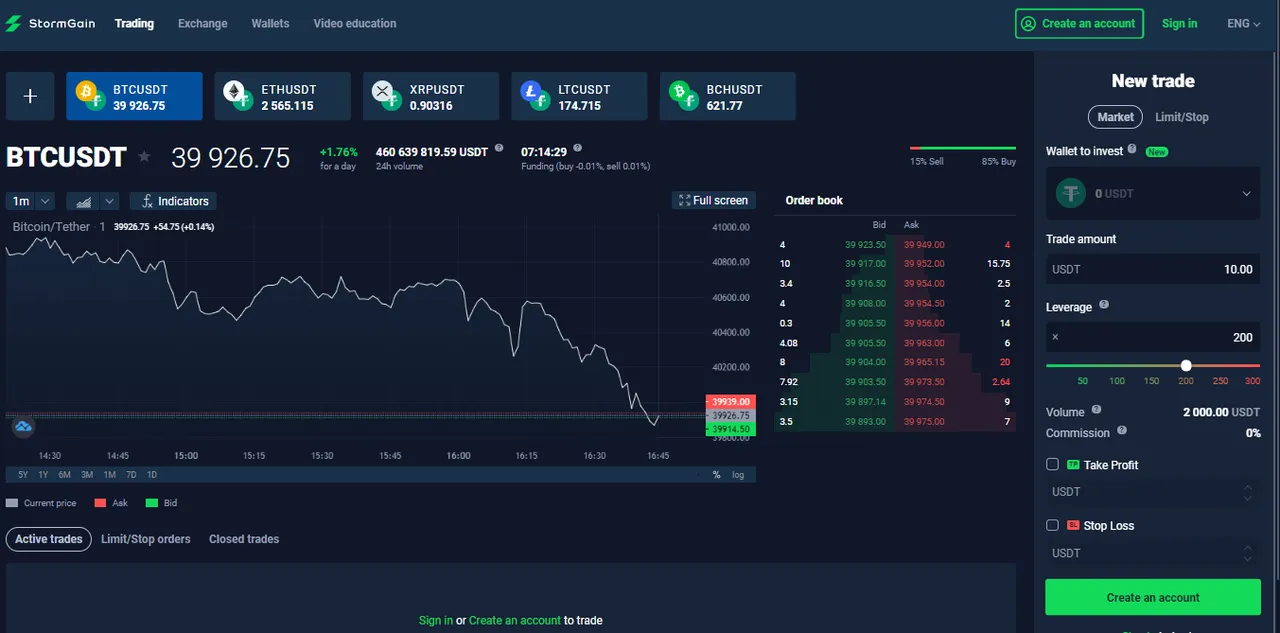Adjust Stop Loss value stepper
This screenshot has height=633, width=1280.
point(1247,553)
